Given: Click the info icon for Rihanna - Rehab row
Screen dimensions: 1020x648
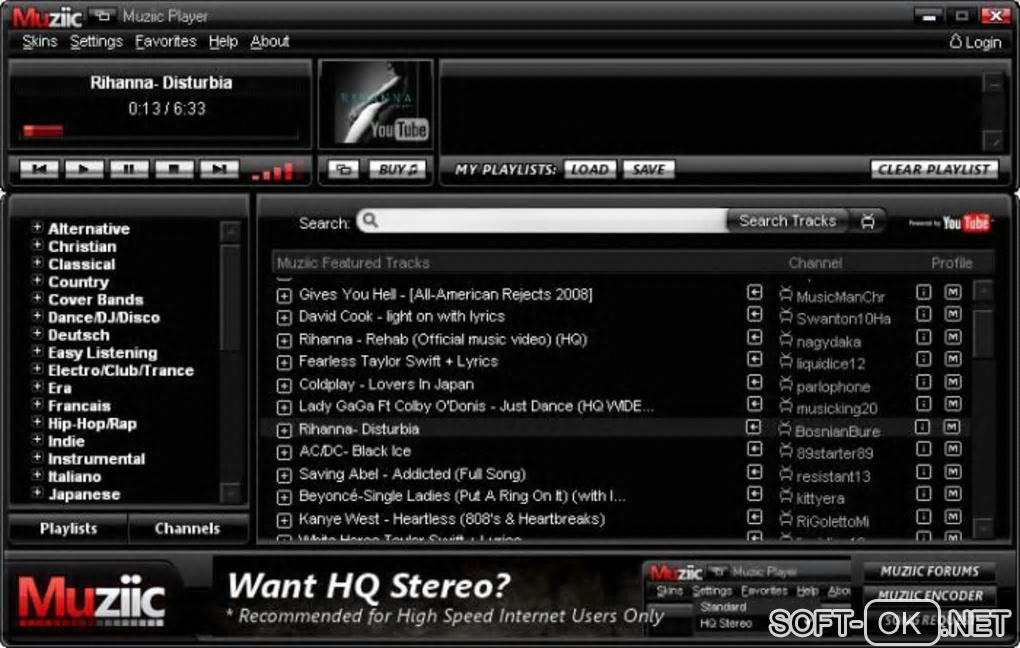Looking at the screenshot, I should (923, 337).
